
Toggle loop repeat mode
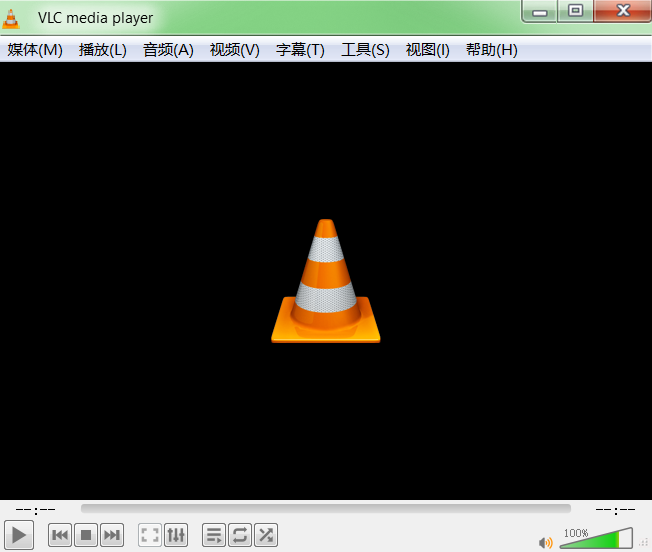pos(240,535)
